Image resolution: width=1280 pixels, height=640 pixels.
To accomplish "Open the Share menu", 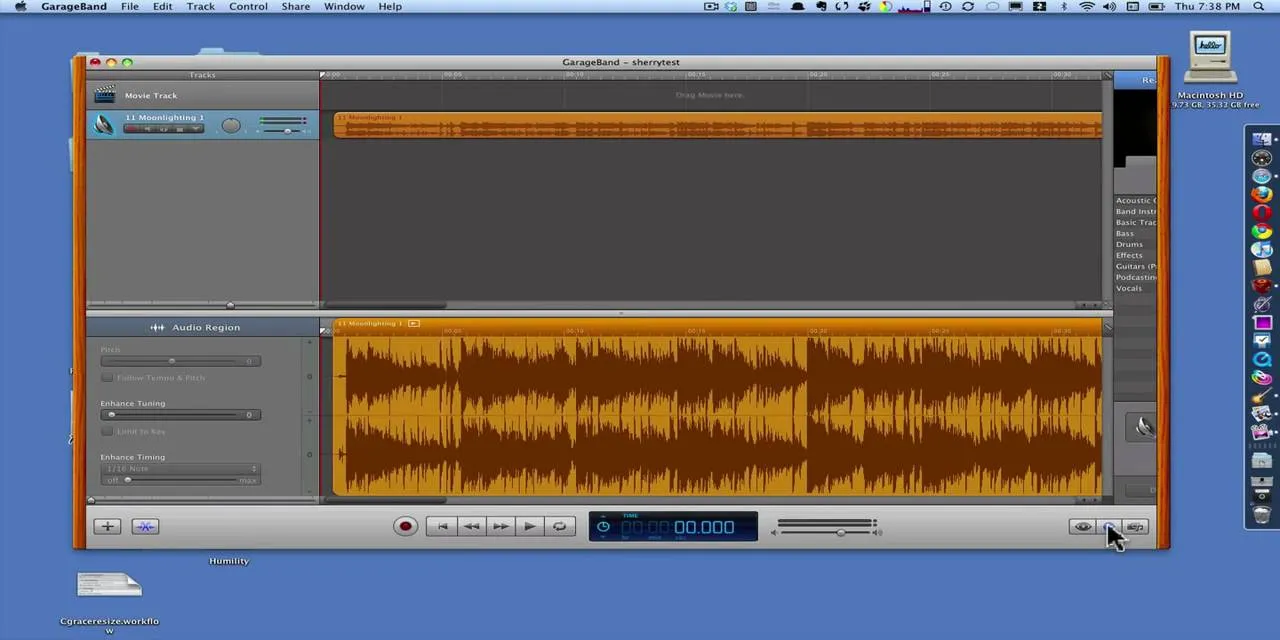I will pyautogui.click(x=295, y=6).
